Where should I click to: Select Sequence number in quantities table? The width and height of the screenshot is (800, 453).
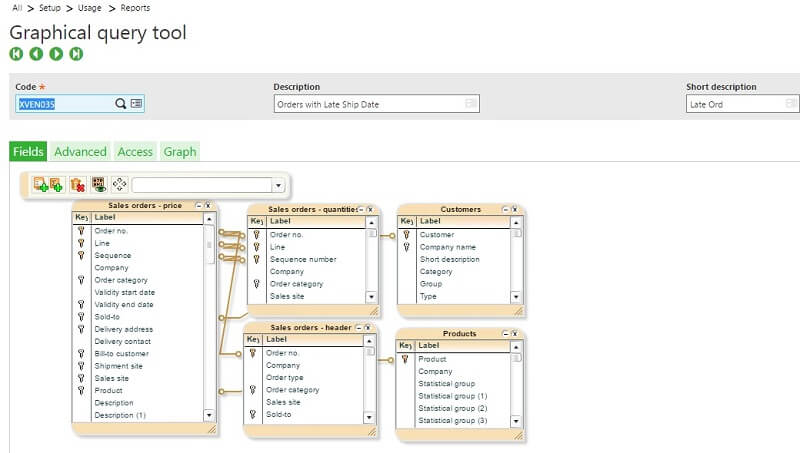(x=303, y=260)
